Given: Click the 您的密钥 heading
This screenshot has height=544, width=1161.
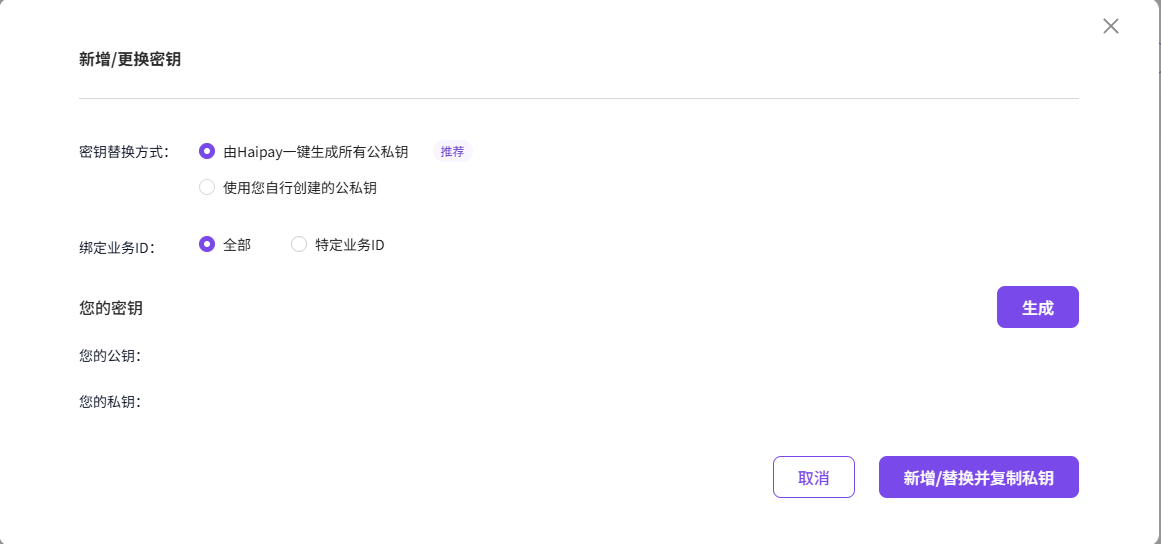Looking at the screenshot, I should 110,308.
